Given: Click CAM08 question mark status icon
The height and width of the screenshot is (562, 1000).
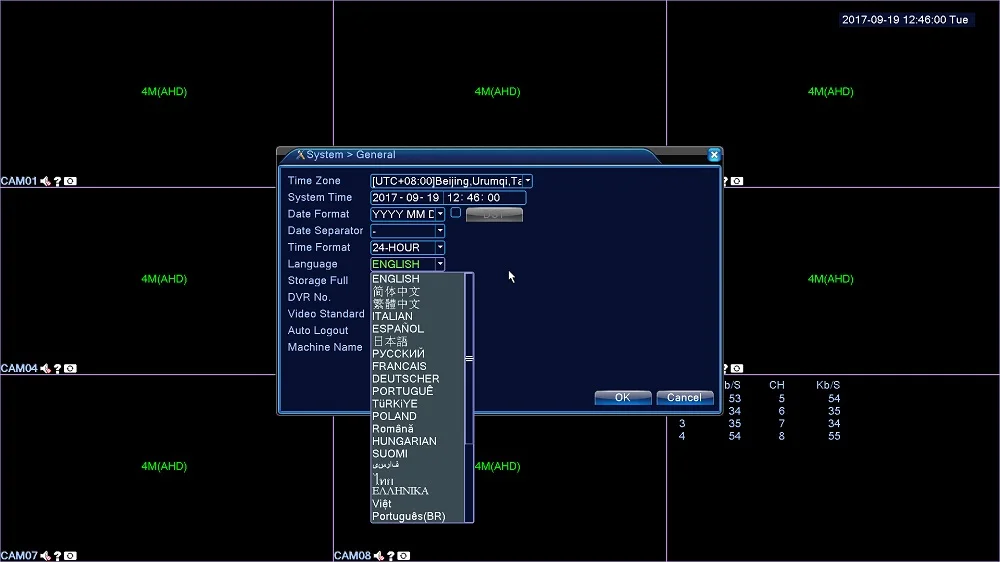Looking at the screenshot, I should (x=391, y=556).
